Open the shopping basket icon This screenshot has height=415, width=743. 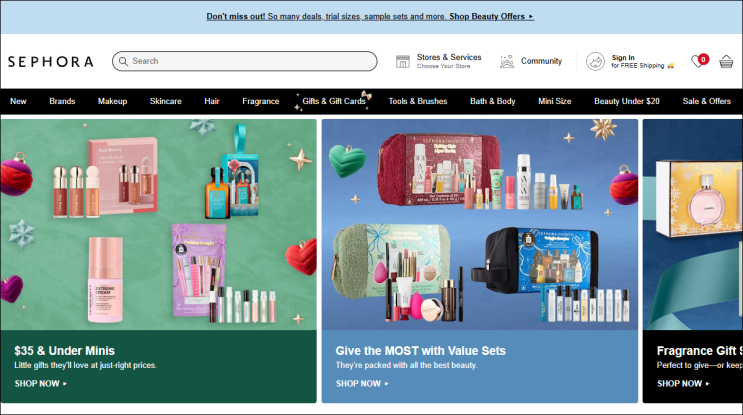coord(726,62)
